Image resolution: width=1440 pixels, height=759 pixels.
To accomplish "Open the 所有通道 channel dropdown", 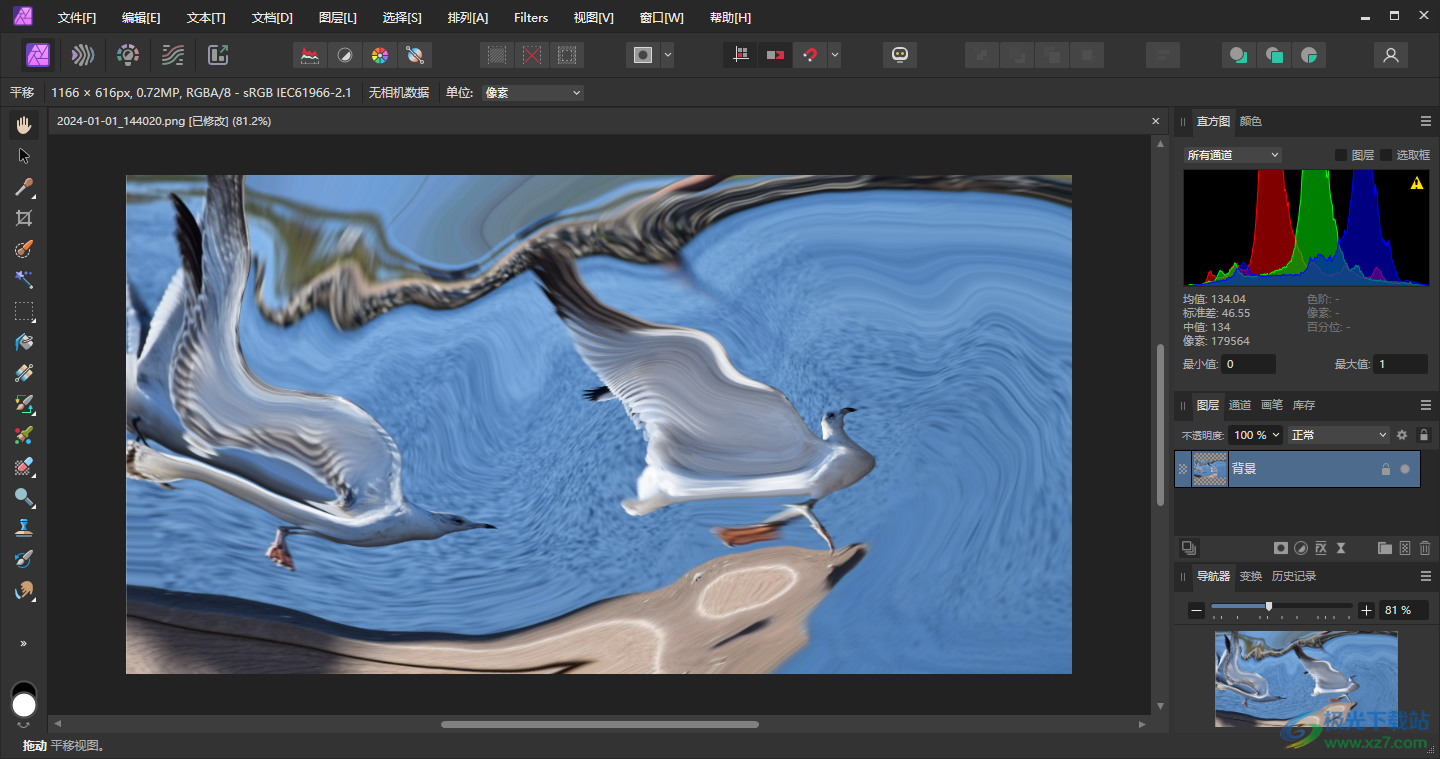I will coord(1232,155).
